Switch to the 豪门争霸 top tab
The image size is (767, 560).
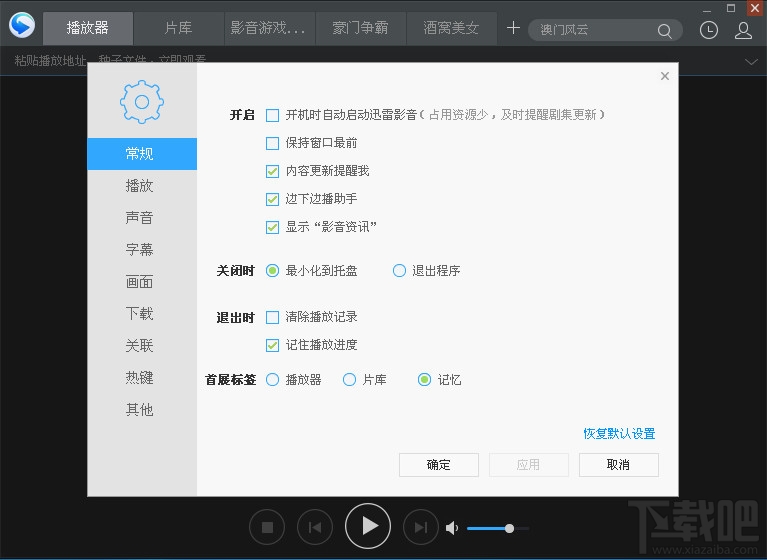(361, 28)
